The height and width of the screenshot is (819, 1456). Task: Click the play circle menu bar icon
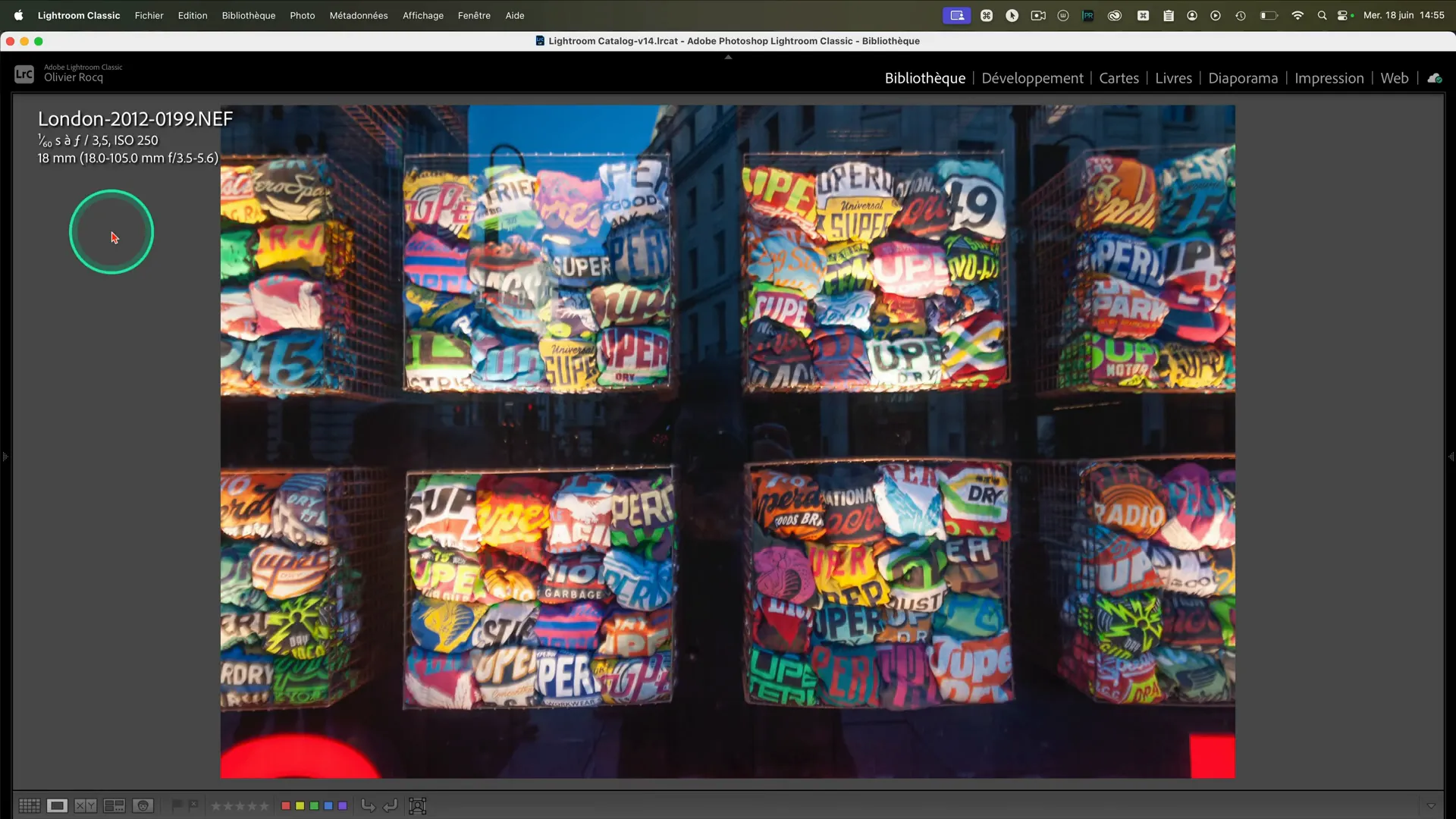(x=1215, y=15)
